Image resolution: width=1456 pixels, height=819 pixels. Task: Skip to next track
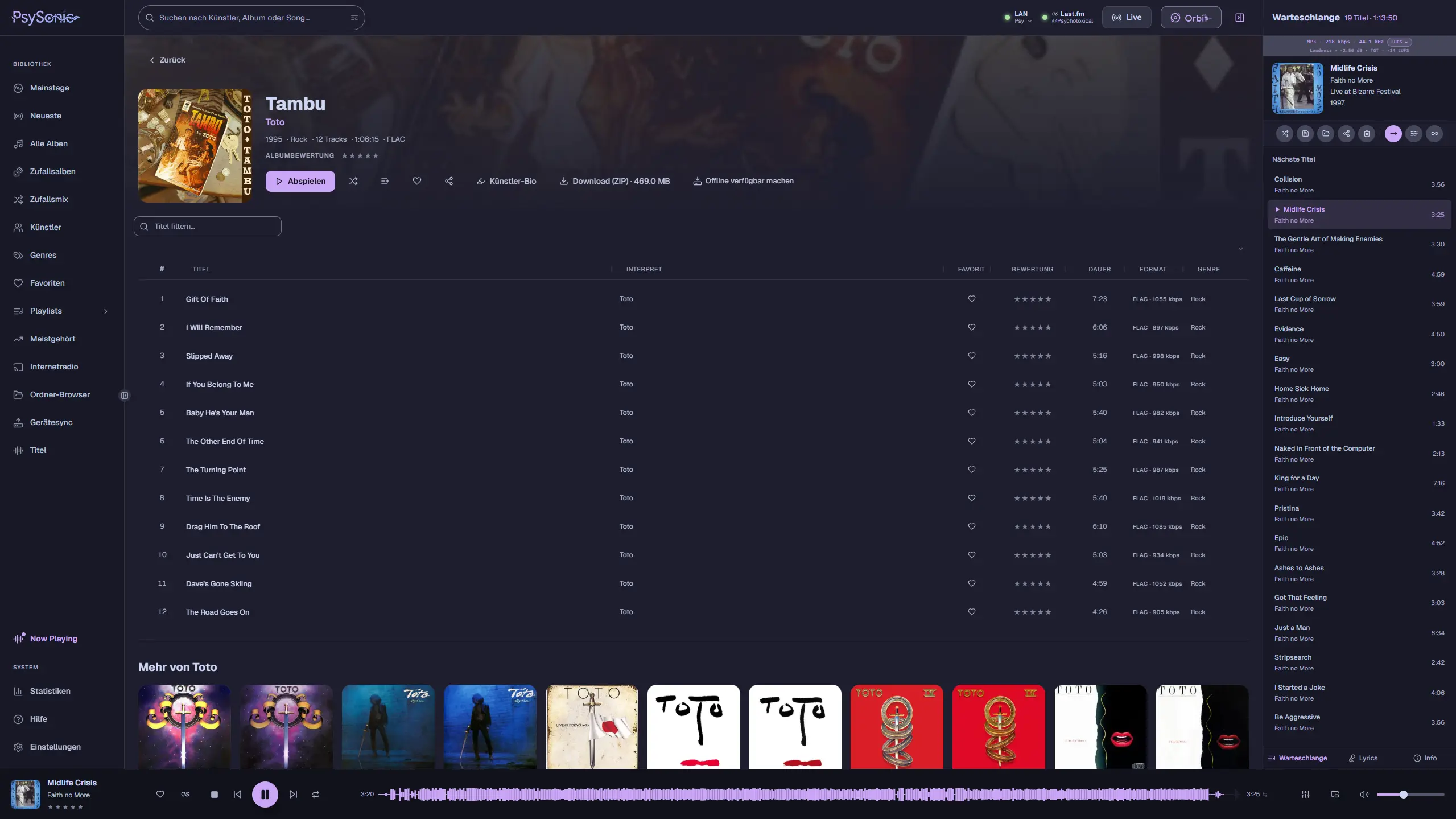(x=293, y=795)
